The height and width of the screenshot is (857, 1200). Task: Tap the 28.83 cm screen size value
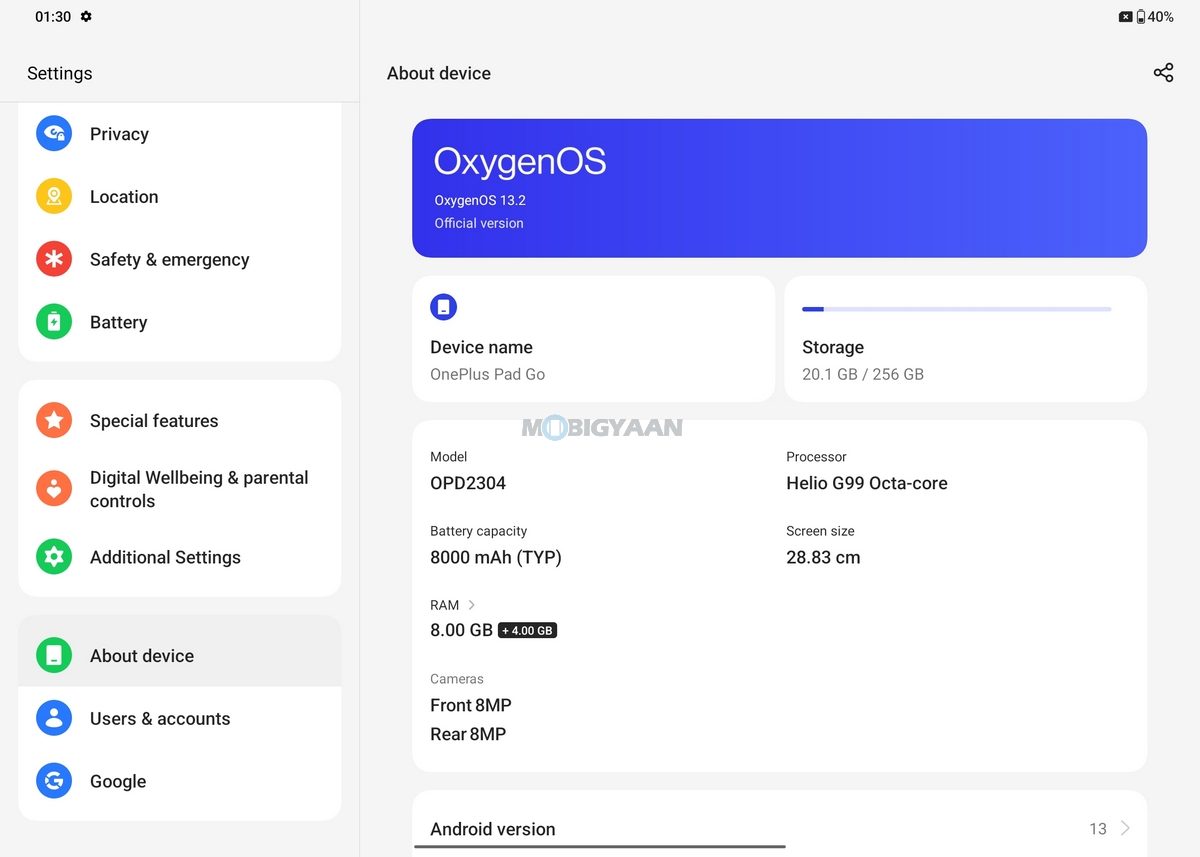(x=823, y=558)
